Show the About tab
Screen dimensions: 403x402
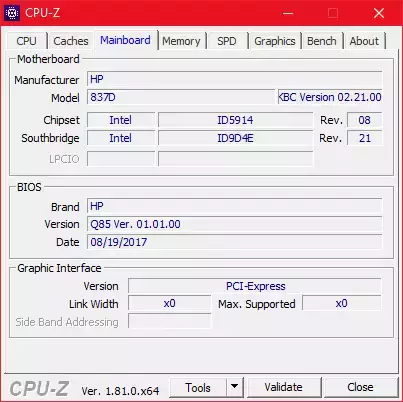[364, 41]
